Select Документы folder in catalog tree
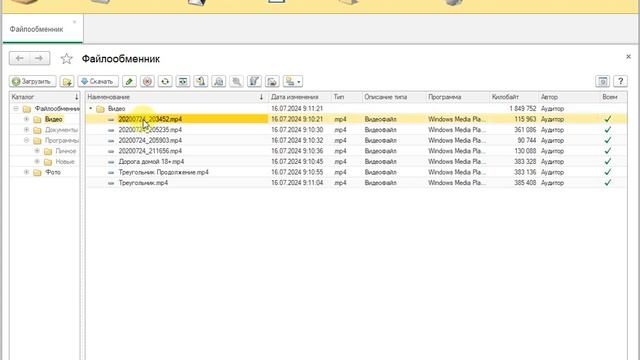The height and width of the screenshot is (360, 640). tap(61, 130)
